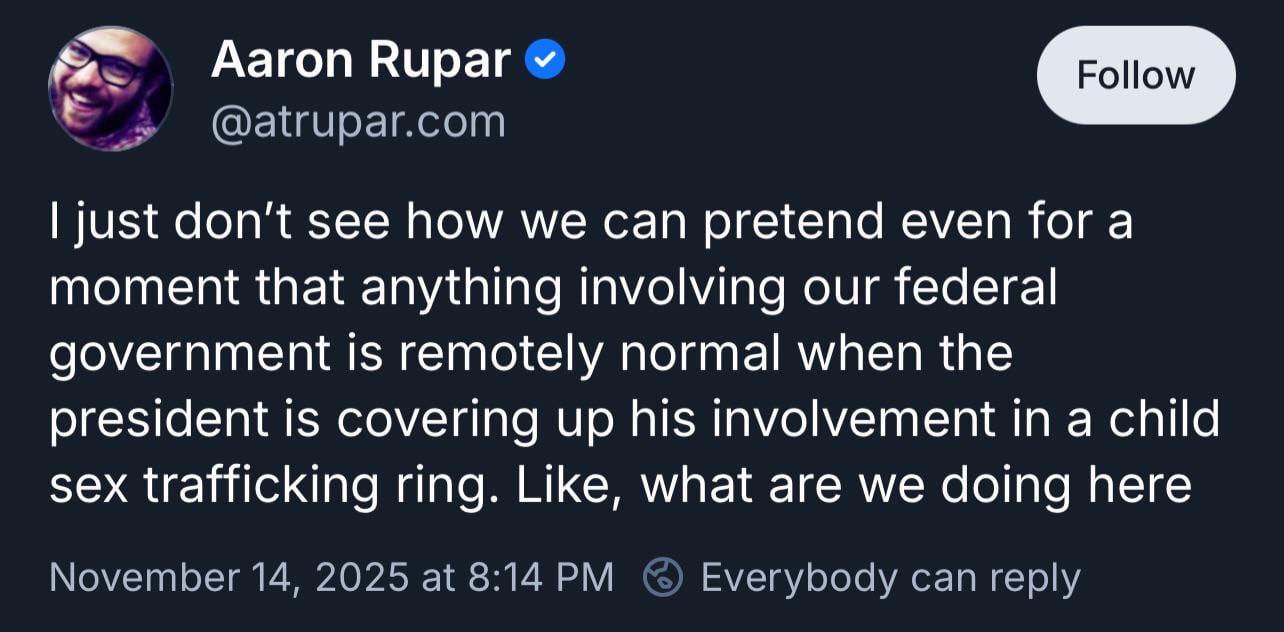Open the Aaron Rupar display name link
Viewport: 1284px width, 632px height.
pyautogui.click(x=361, y=62)
